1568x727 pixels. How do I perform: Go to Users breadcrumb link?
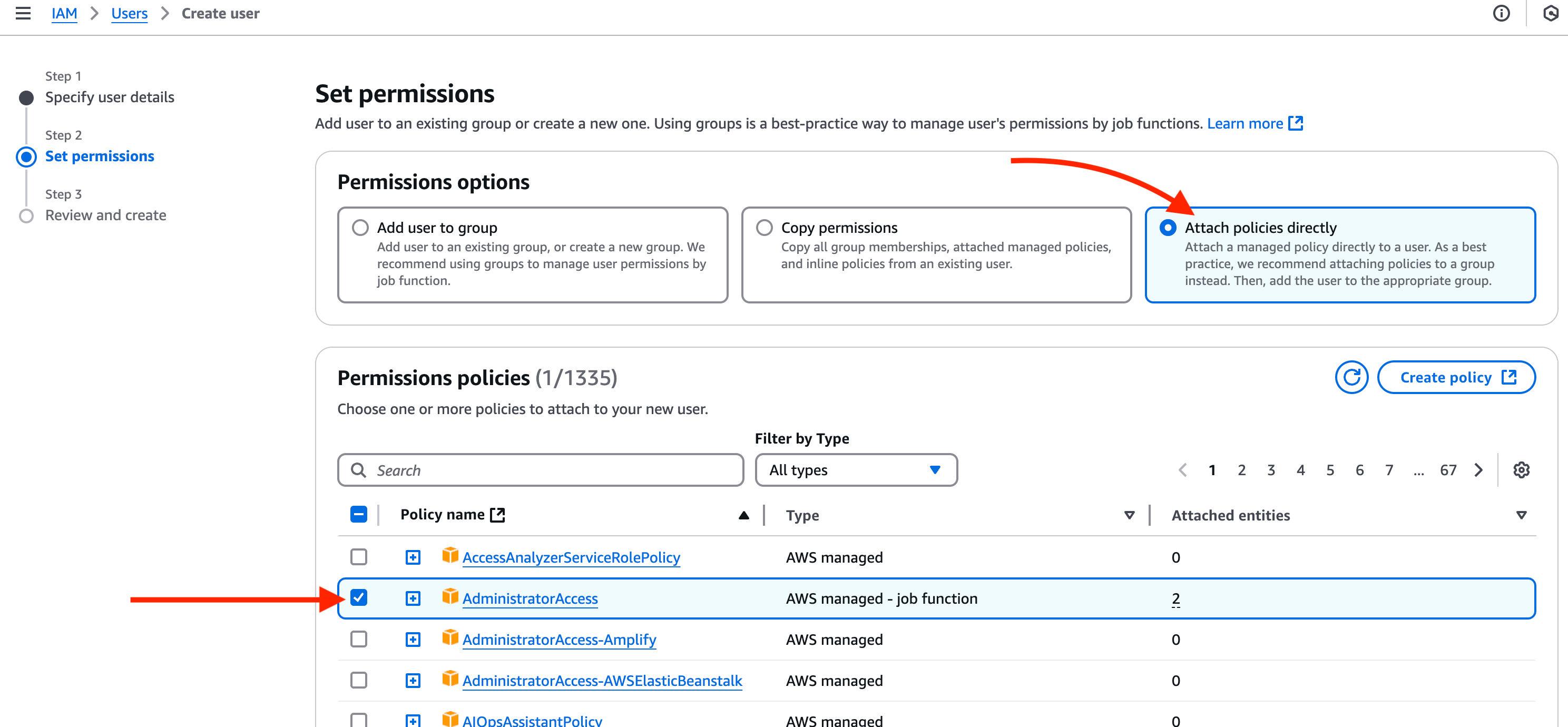coord(129,13)
